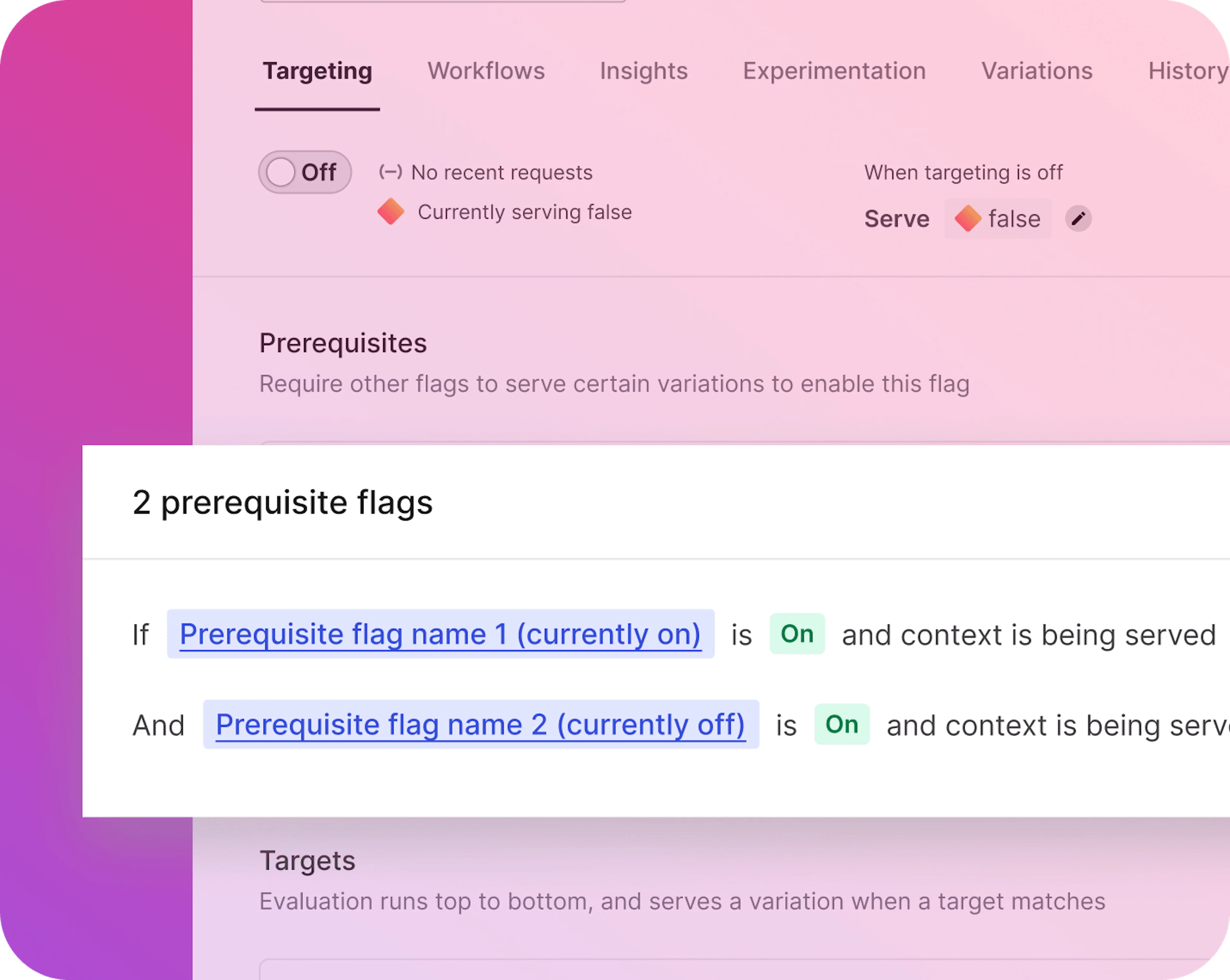Click the Serve label under When targeting is off

[896, 219]
